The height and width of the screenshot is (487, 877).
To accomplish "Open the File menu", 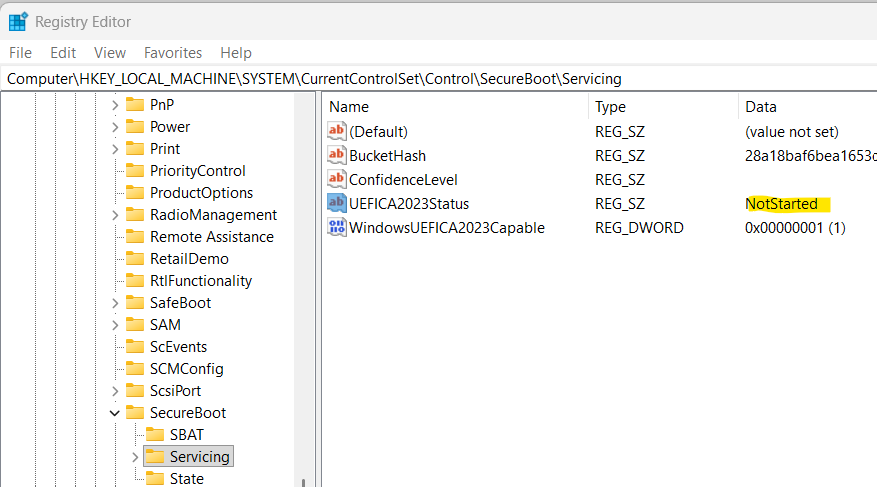I will (x=20, y=53).
